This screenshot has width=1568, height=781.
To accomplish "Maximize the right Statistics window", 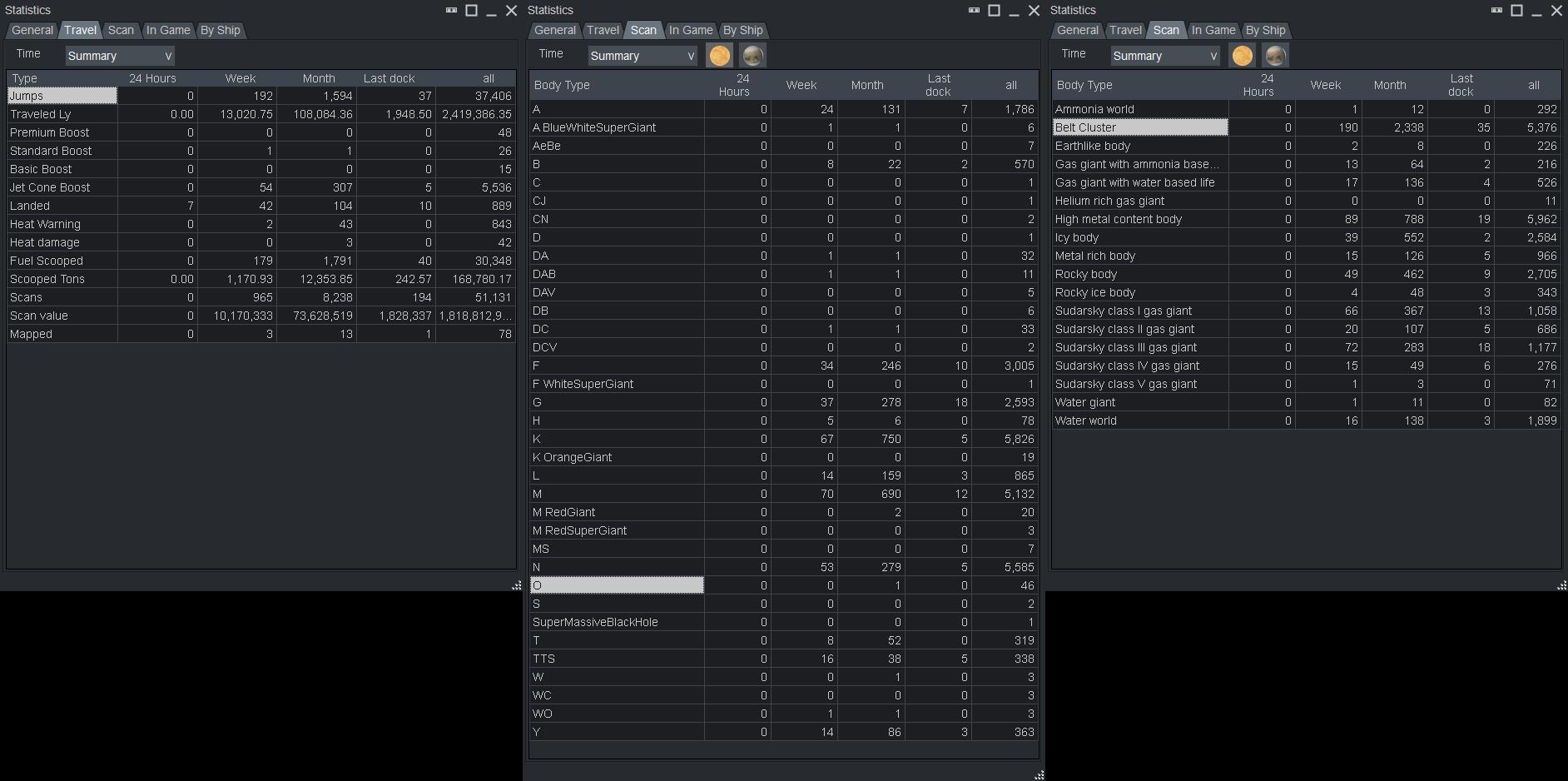I will pos(1516,10).
